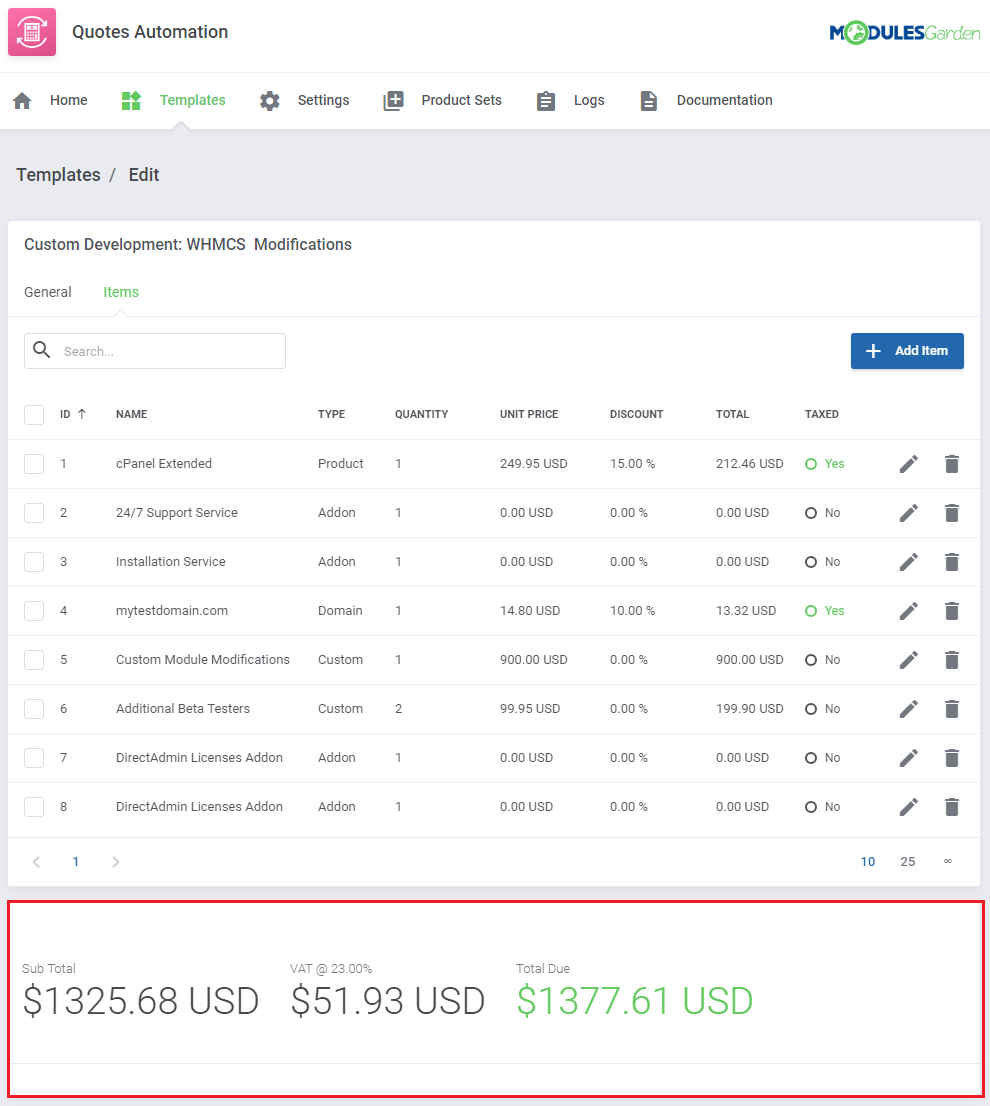This screenshot has height=1106, width=990.
Task: Show 25 entries per page
Action: click(x=908, y=862)
